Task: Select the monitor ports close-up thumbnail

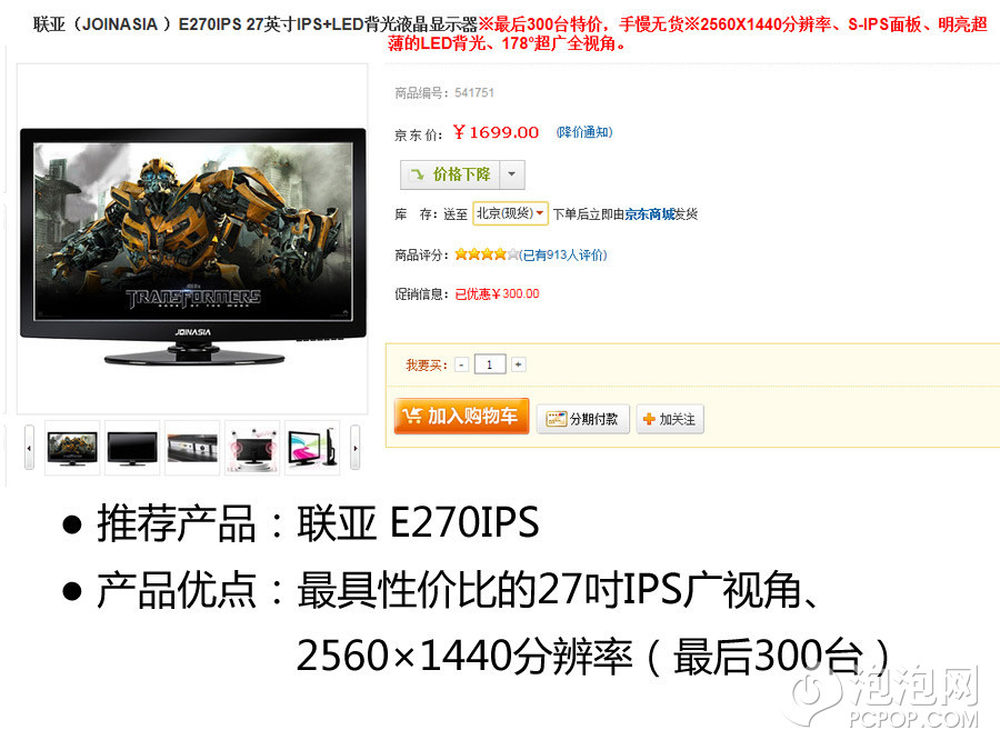Action: (x=192, y=448)
